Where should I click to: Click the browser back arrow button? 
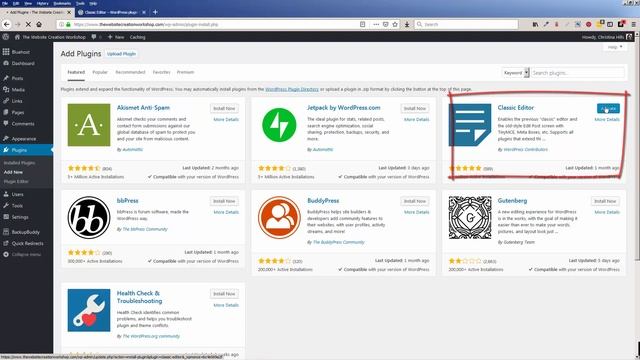tap(7, 24)
